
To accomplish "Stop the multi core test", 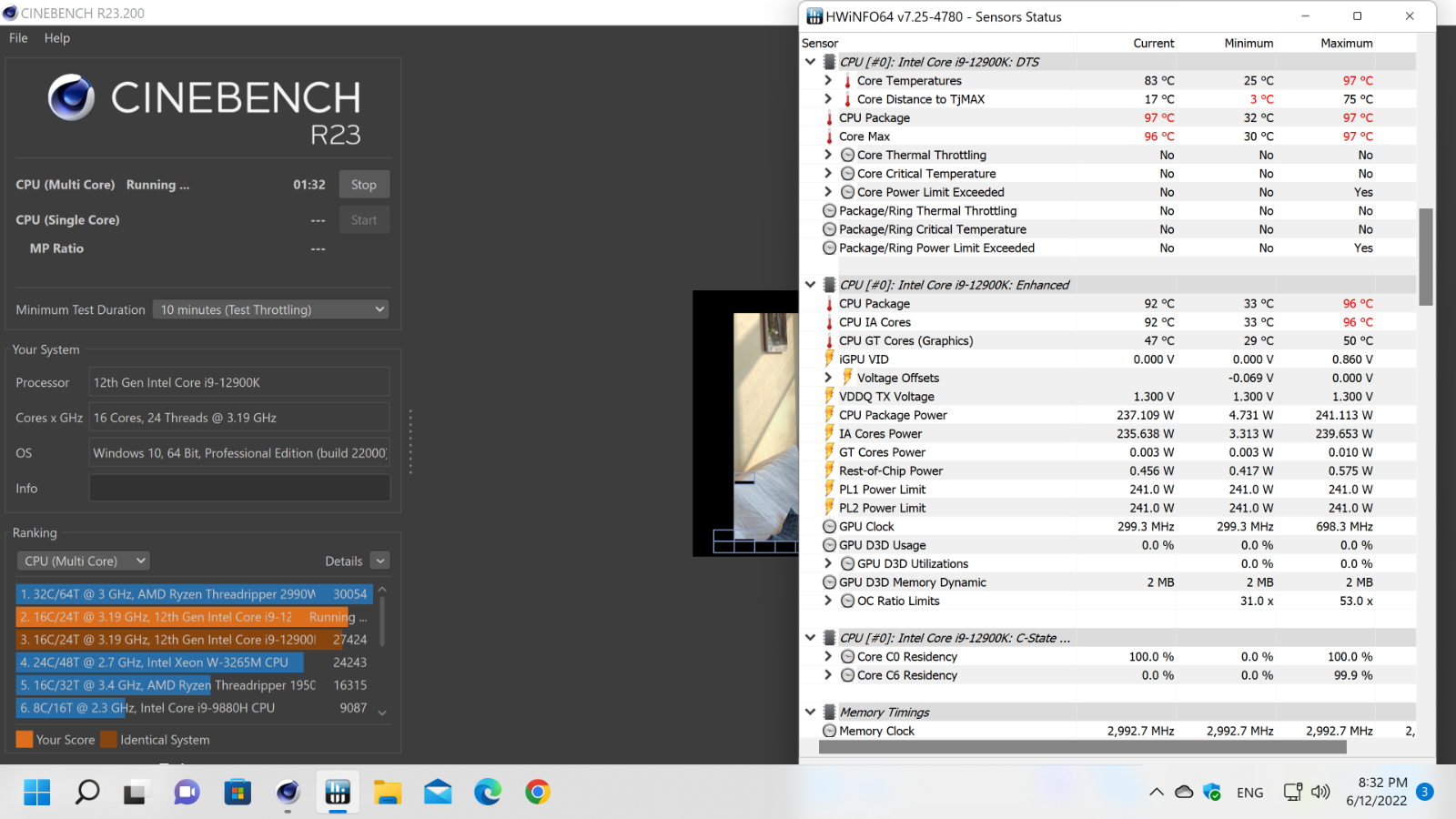I will tap(364, 185).
